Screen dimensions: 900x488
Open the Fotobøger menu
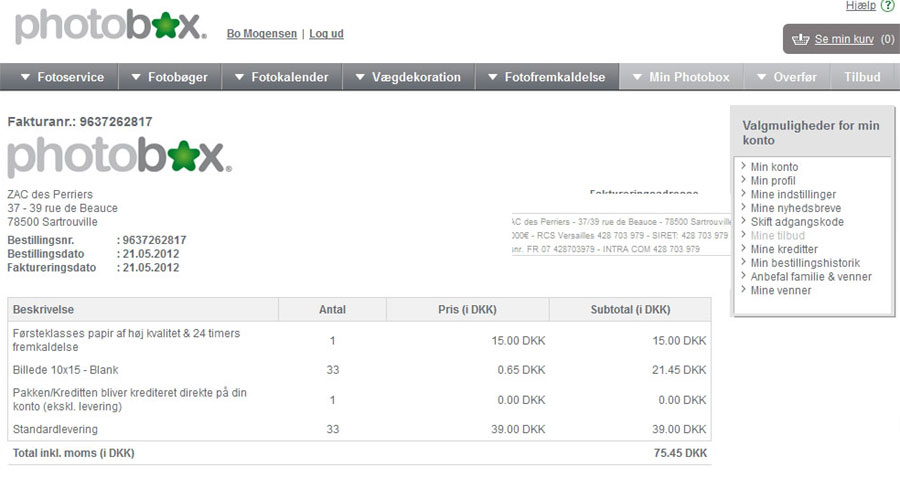point(170,77)
